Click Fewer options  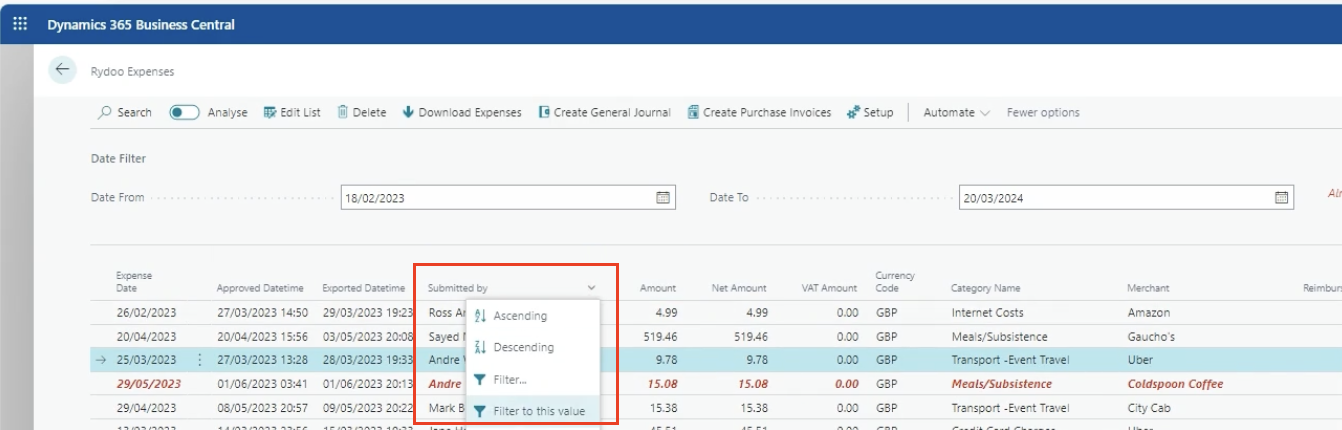tap(1043, 112)
